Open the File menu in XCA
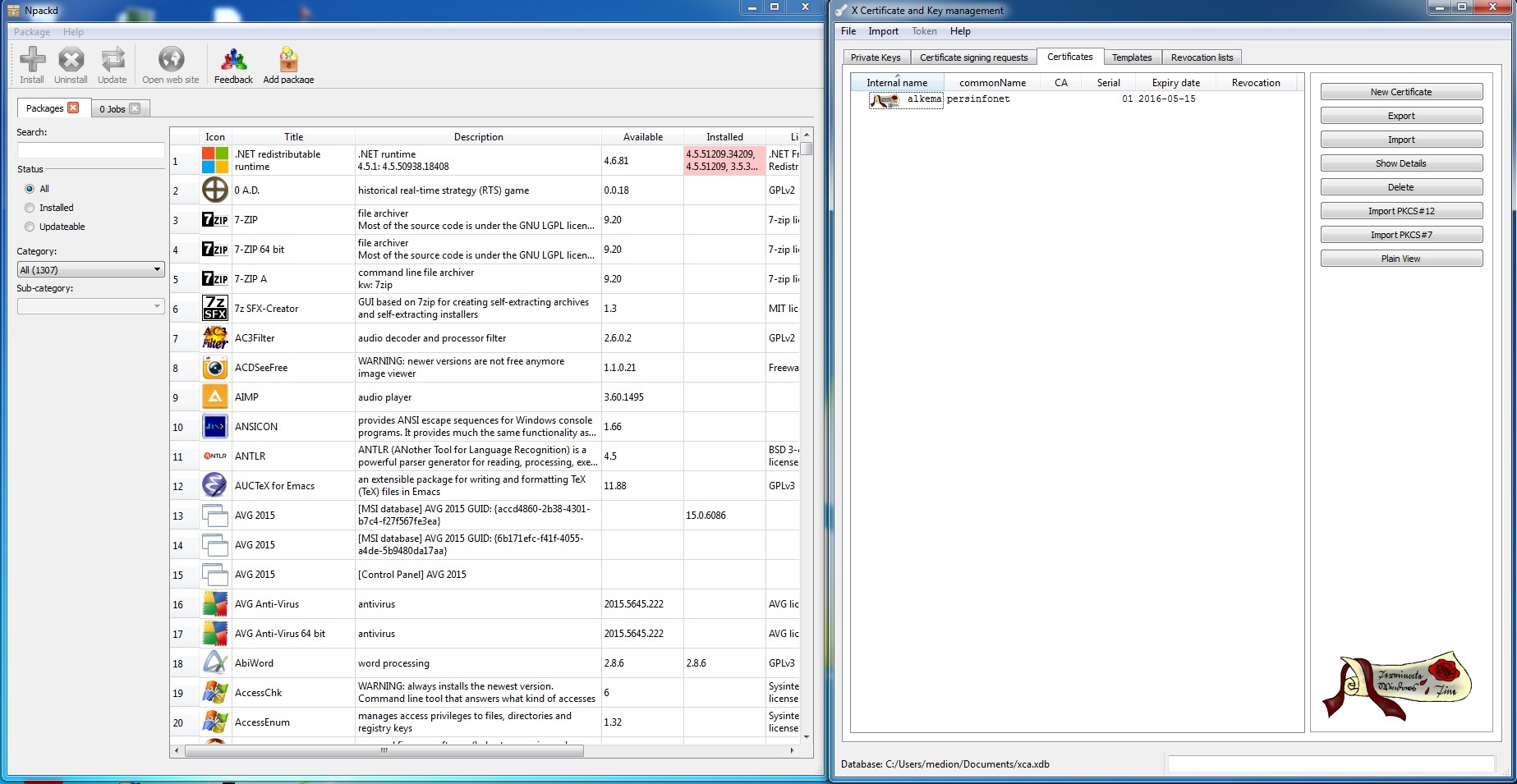1517x784 pixels. 848,31
